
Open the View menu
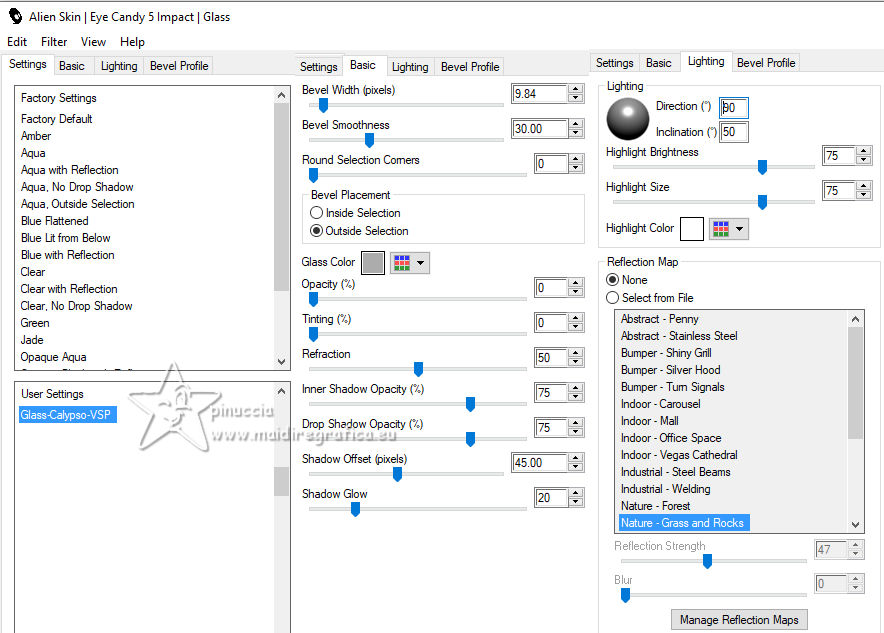click(93, 42)
